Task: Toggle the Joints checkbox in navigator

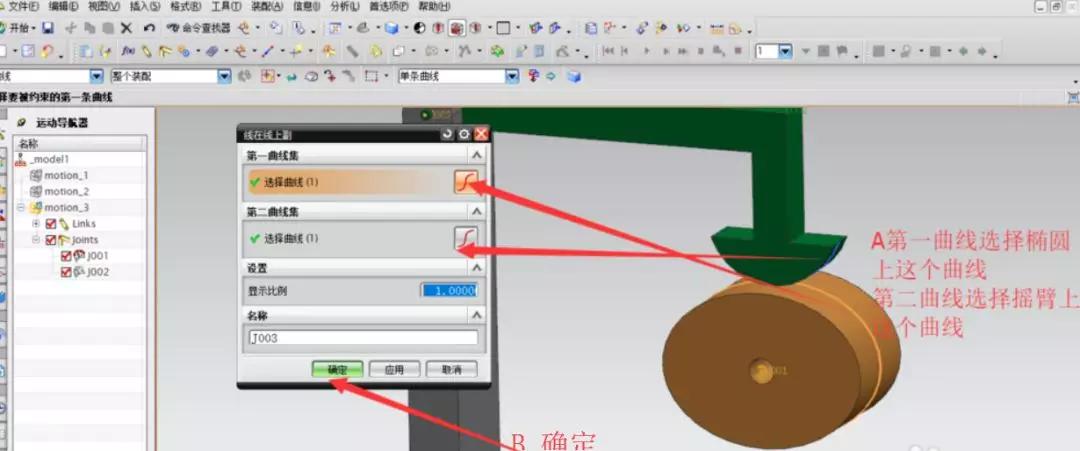Action: point(50,240)
